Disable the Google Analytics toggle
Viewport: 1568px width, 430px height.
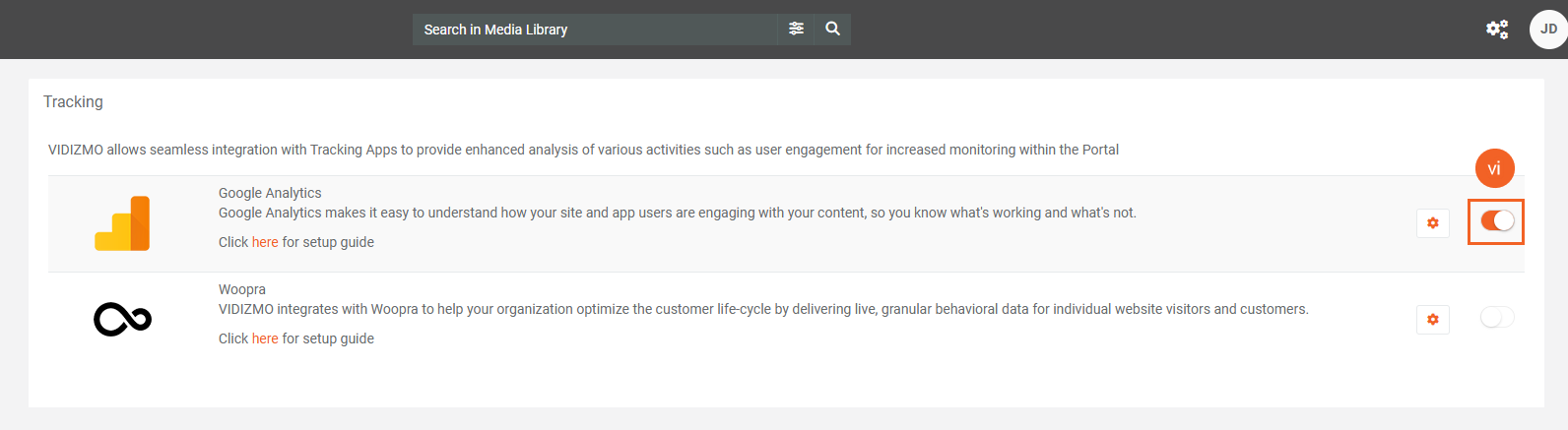coord(1496,221)
